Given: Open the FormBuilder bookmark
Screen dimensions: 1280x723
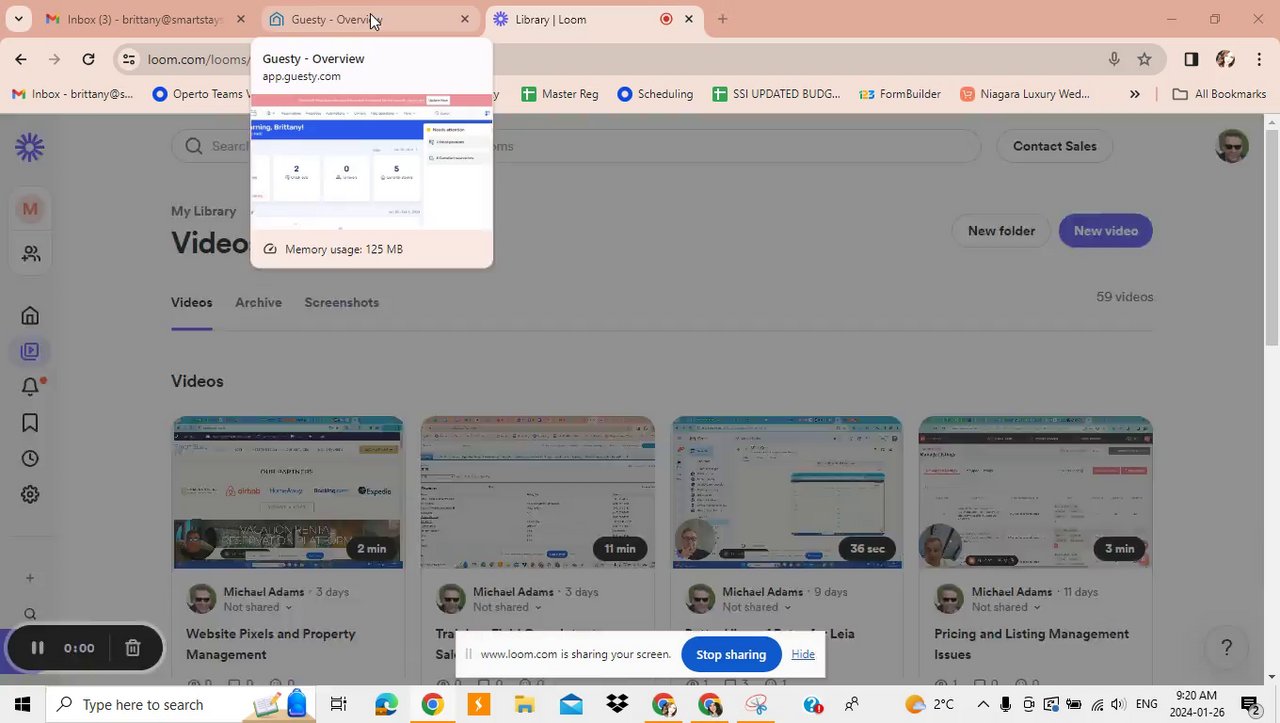Looking at the screenshot, I should pyautogui.click(x=900, y=94).
